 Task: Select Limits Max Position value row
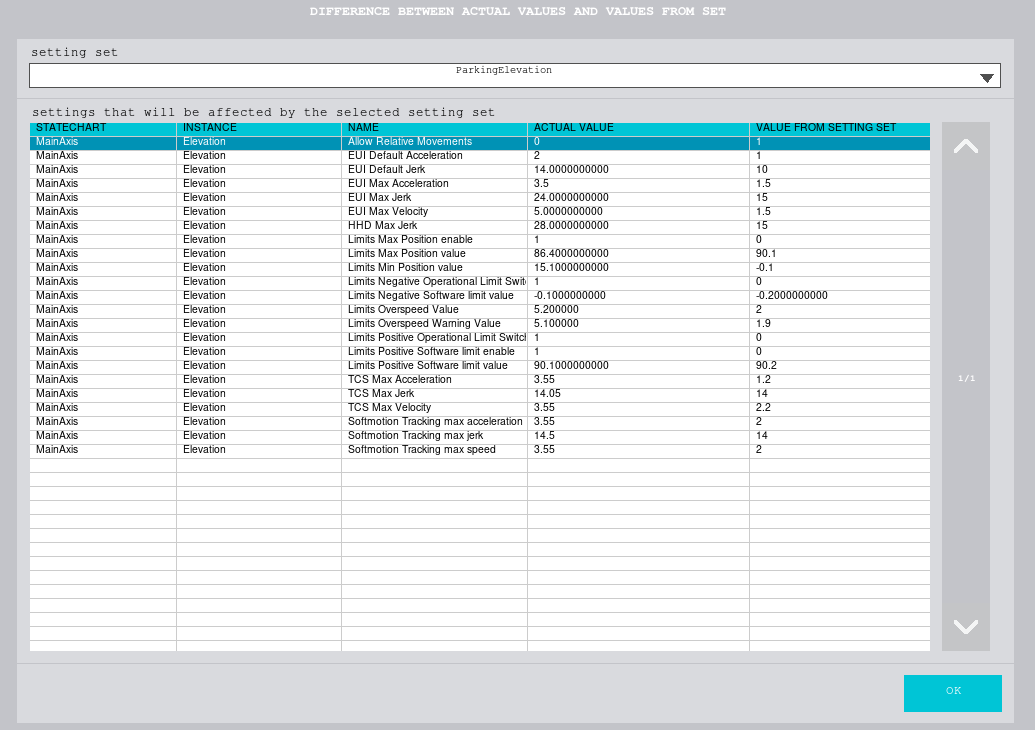[480, 253]
